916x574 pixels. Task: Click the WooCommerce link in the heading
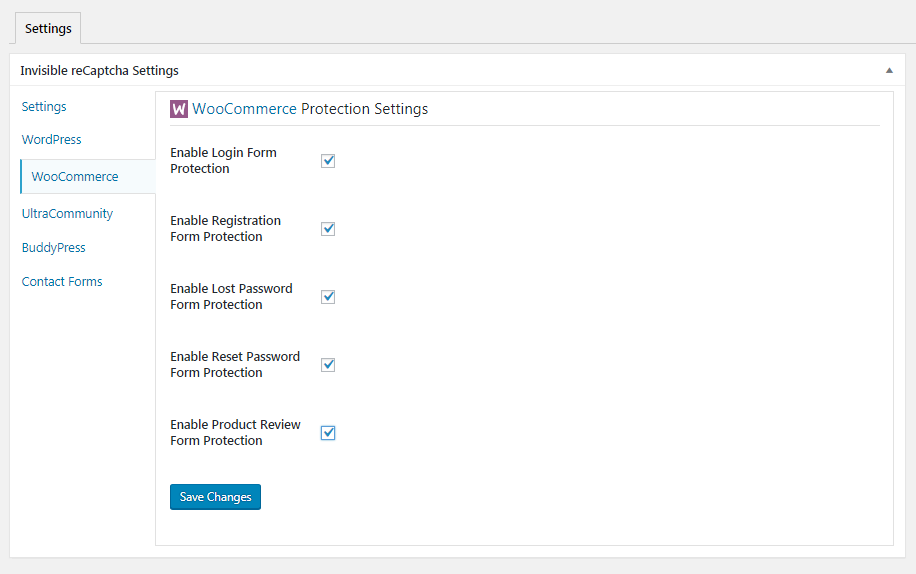coord(244,109)
